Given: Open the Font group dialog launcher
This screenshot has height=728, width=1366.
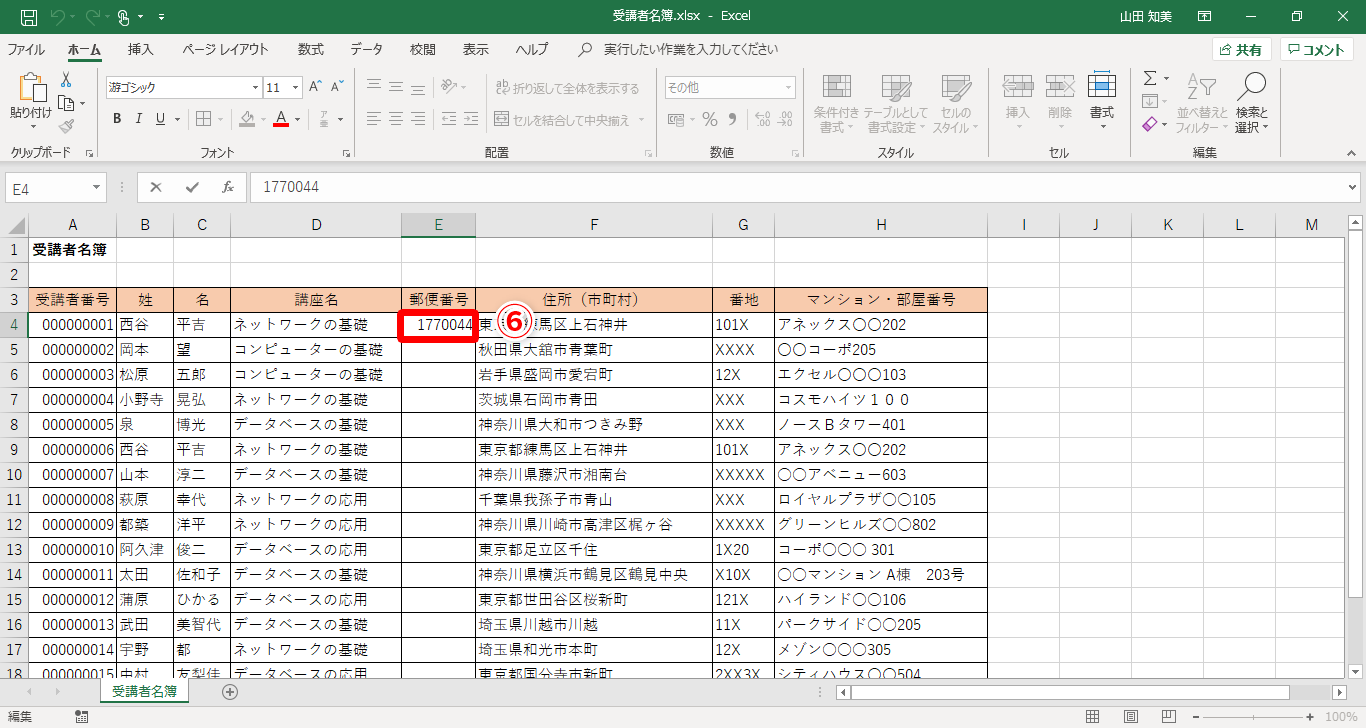Looking at the screenshot, I should [346, 154].
